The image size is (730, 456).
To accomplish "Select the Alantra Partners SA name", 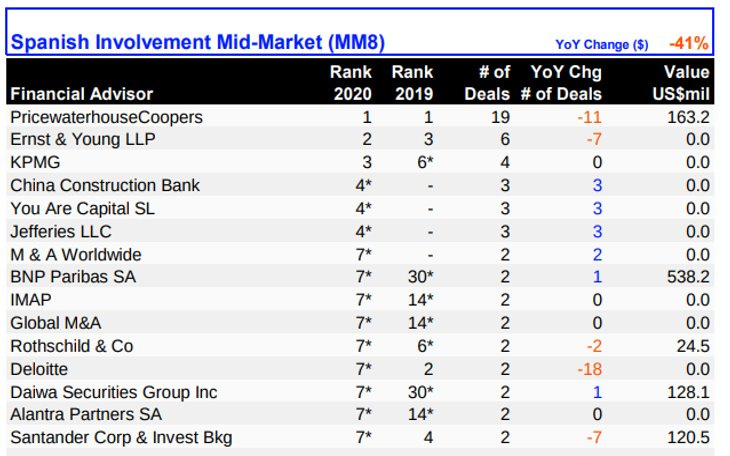I will click(x=86, y=414).
